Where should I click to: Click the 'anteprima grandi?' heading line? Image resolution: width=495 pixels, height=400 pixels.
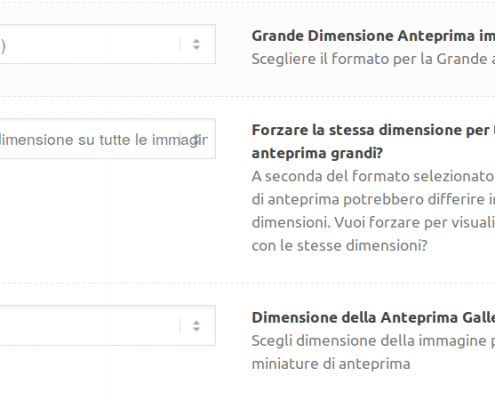pyautogui.click(x=317, y=153)
